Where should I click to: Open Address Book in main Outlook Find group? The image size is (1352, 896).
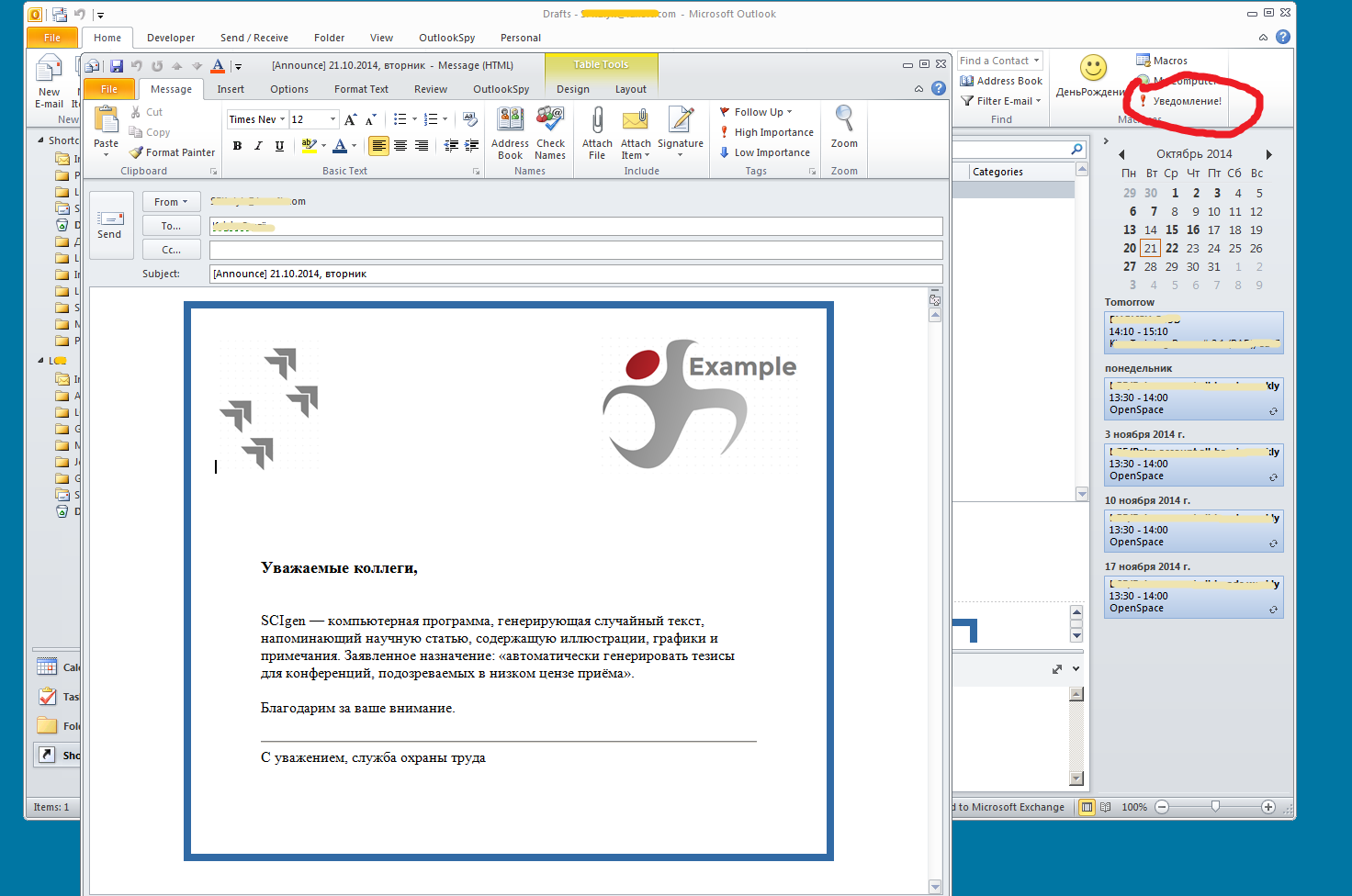click(1001, 81)
